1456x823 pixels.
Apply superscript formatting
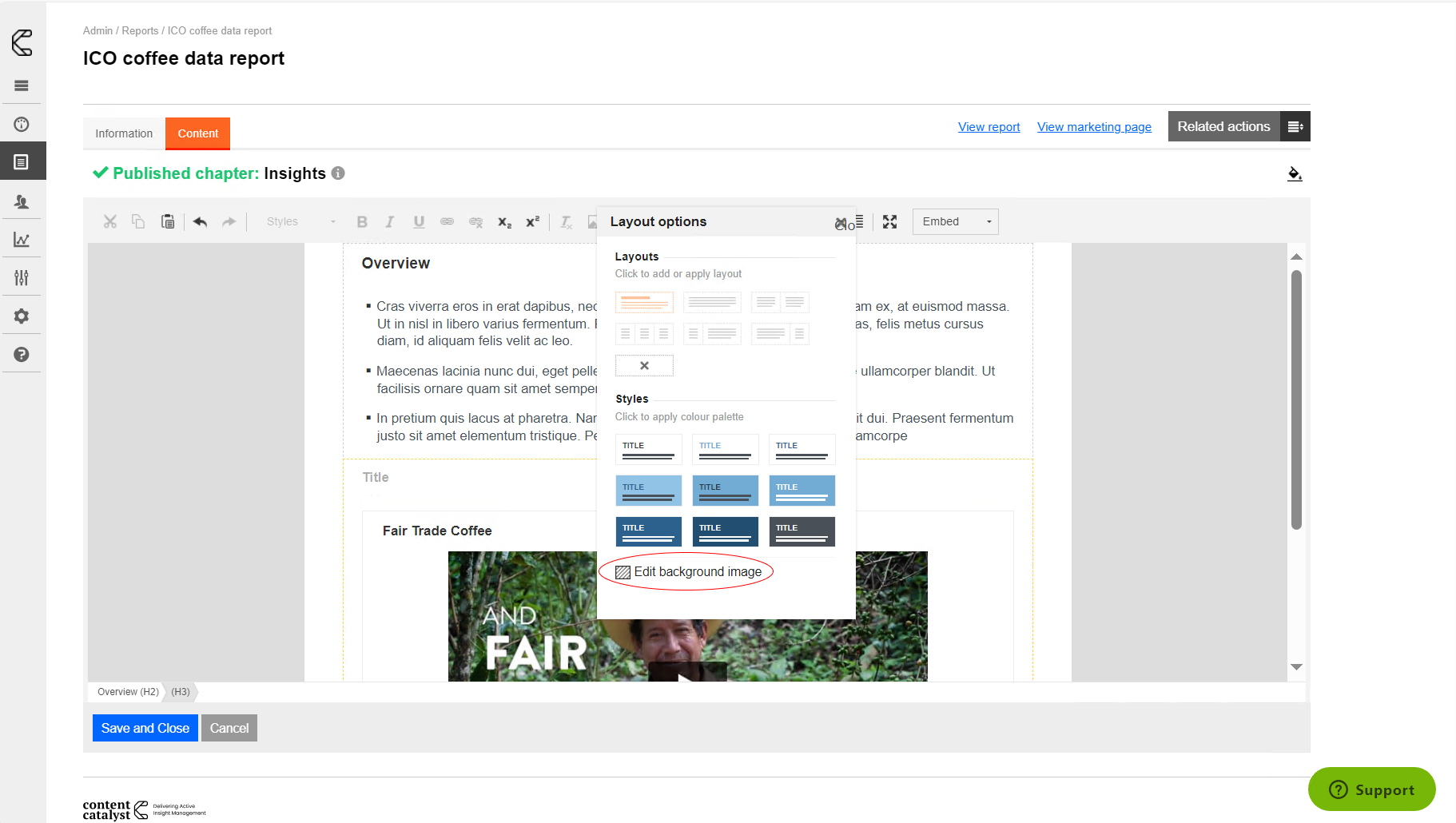click(x=532, y=221)
